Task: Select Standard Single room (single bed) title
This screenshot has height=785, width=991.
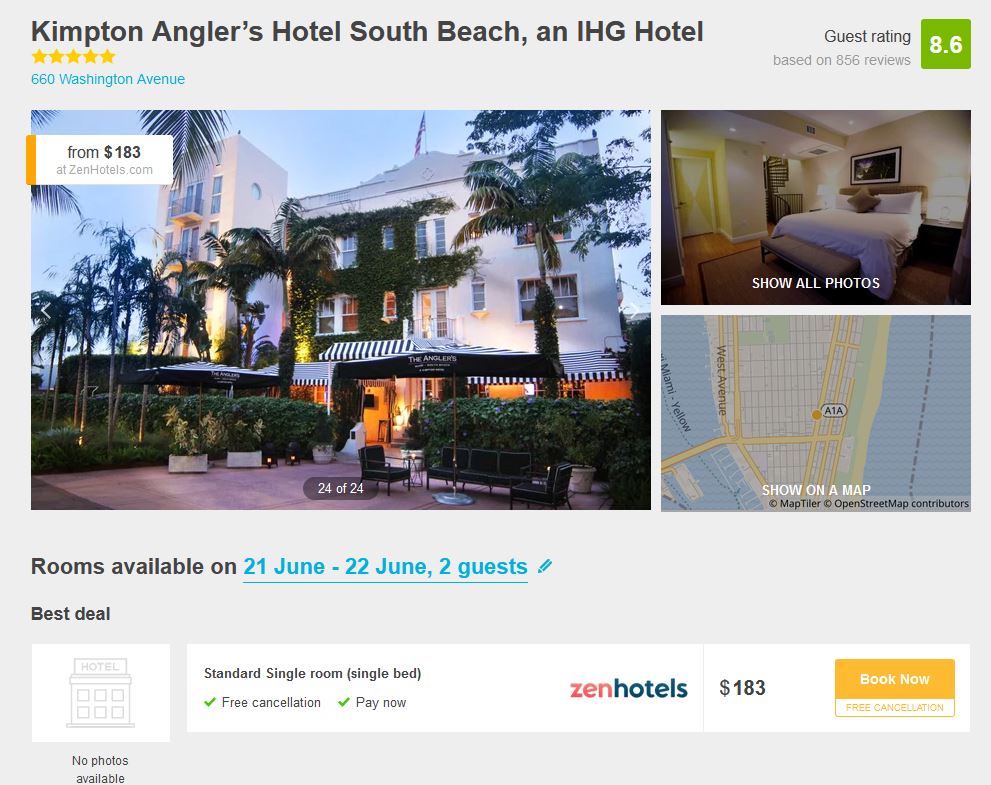Action: point(312,673)
